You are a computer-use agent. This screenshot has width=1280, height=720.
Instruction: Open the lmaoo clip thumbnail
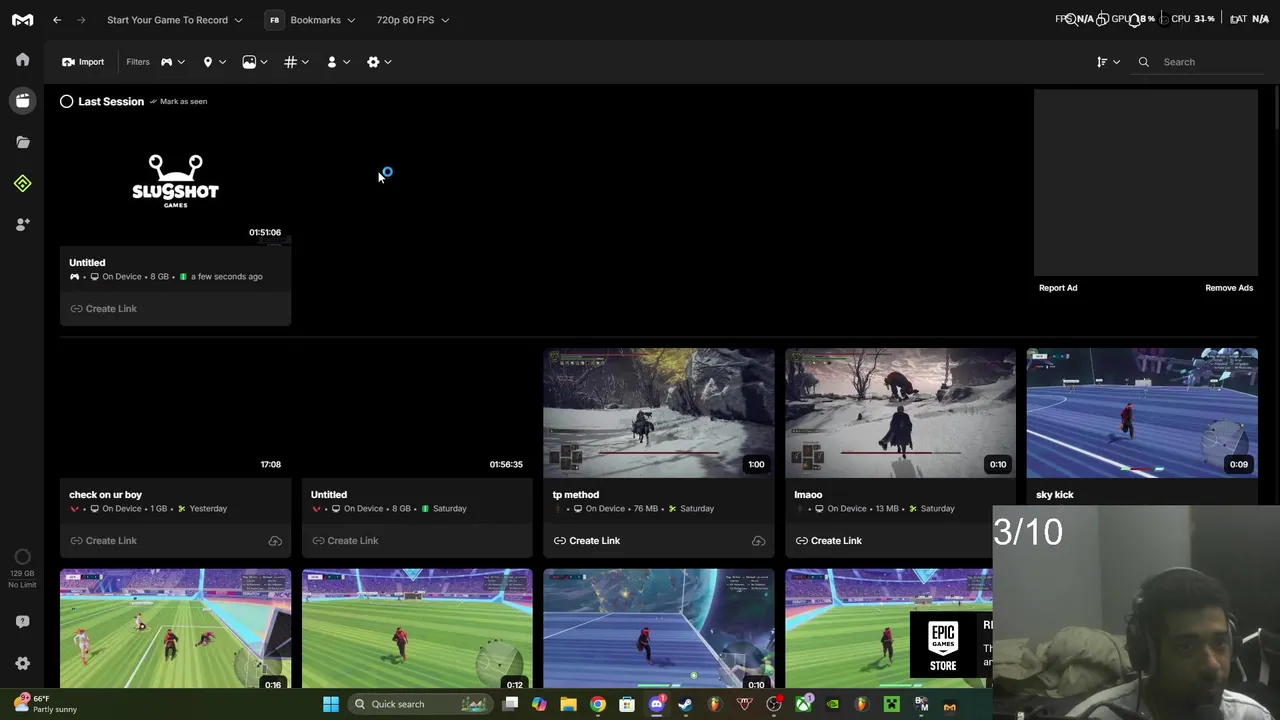pos(900,413)
